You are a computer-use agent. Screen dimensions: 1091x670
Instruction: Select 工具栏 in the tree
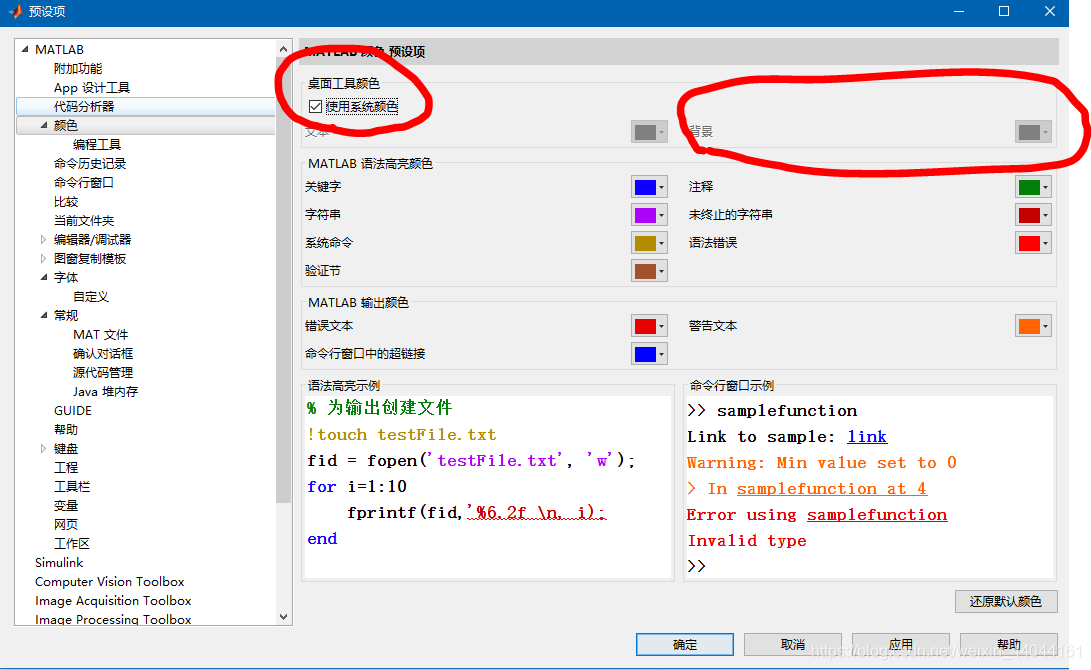[72, 487]
